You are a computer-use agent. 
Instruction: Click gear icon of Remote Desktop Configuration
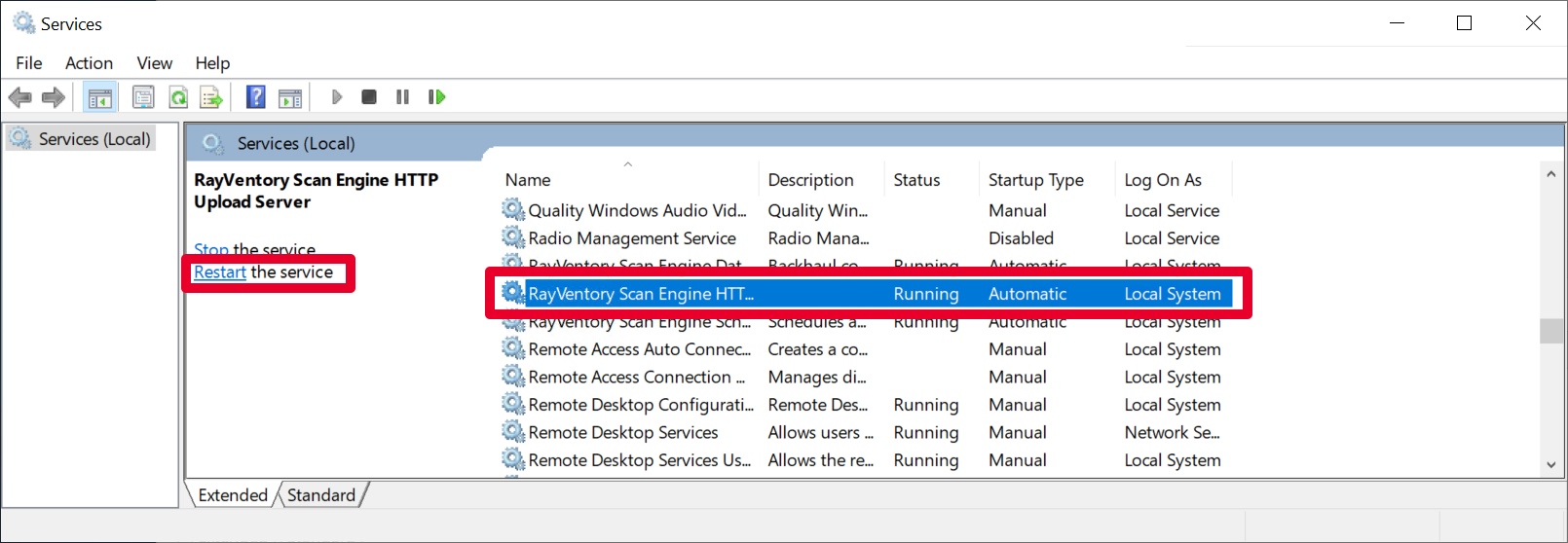click(513, 403)
